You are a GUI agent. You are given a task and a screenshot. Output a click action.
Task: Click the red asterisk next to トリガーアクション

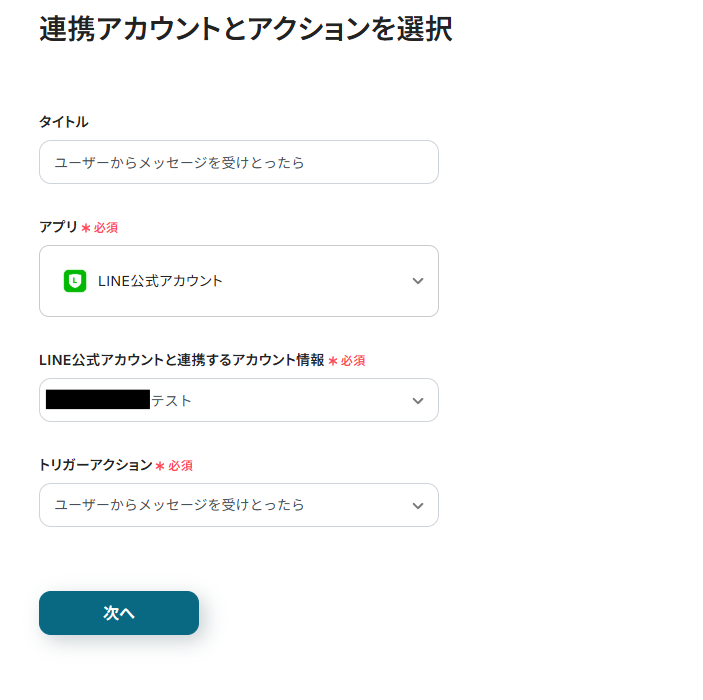(160, 466)
